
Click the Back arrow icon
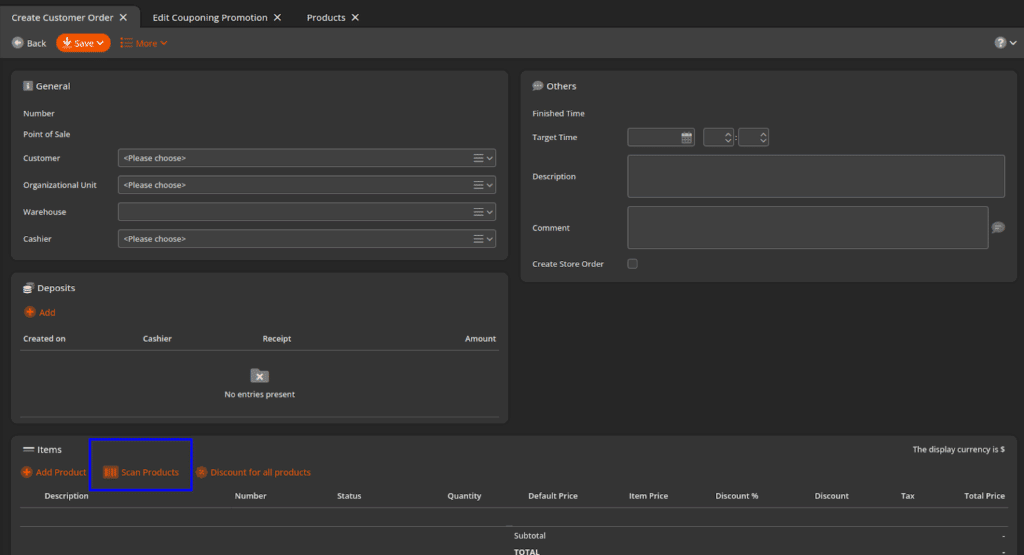pos(18,43)
